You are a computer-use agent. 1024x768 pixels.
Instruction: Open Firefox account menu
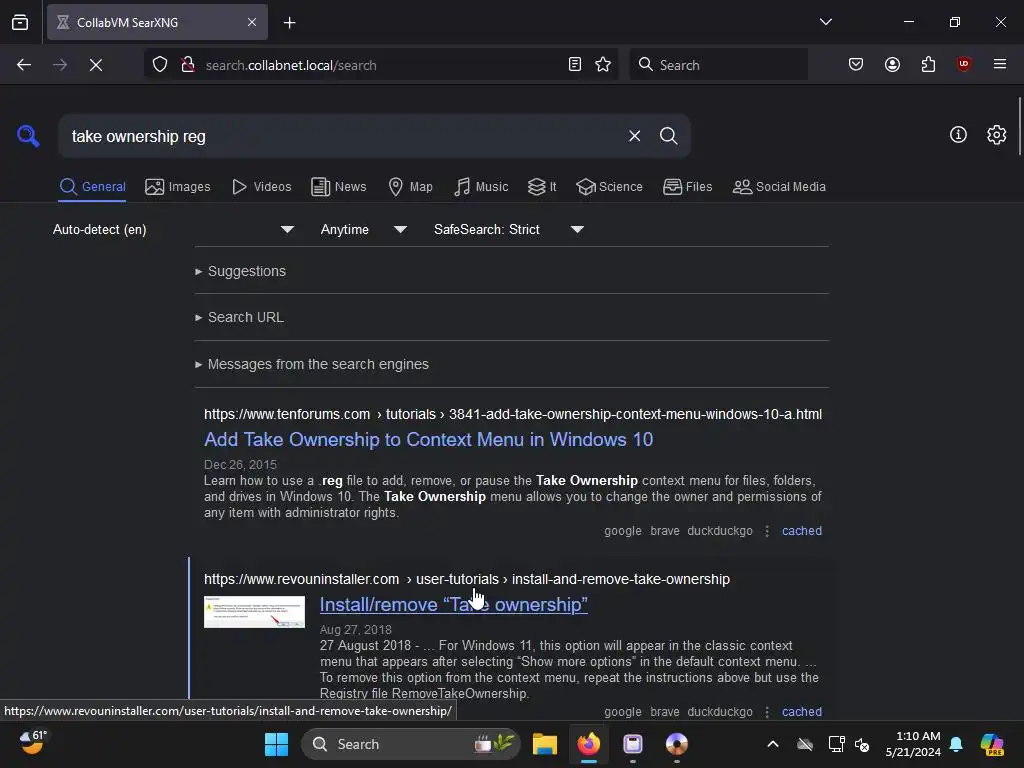(892, 65)
